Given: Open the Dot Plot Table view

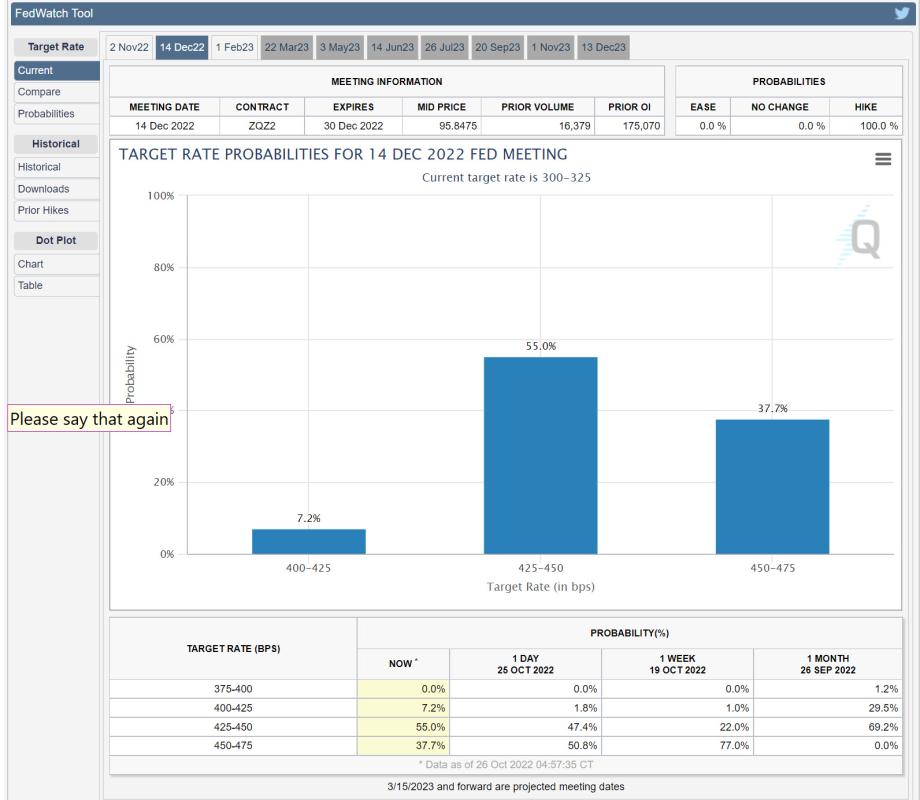Looking at the screenshot, I should tap(31, 286).
